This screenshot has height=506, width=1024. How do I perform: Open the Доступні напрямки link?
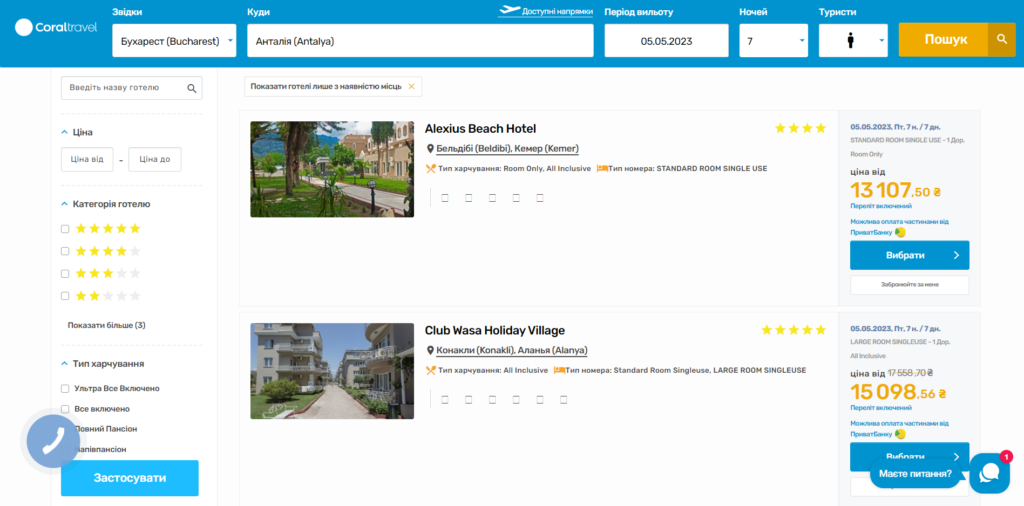(557, 11)
